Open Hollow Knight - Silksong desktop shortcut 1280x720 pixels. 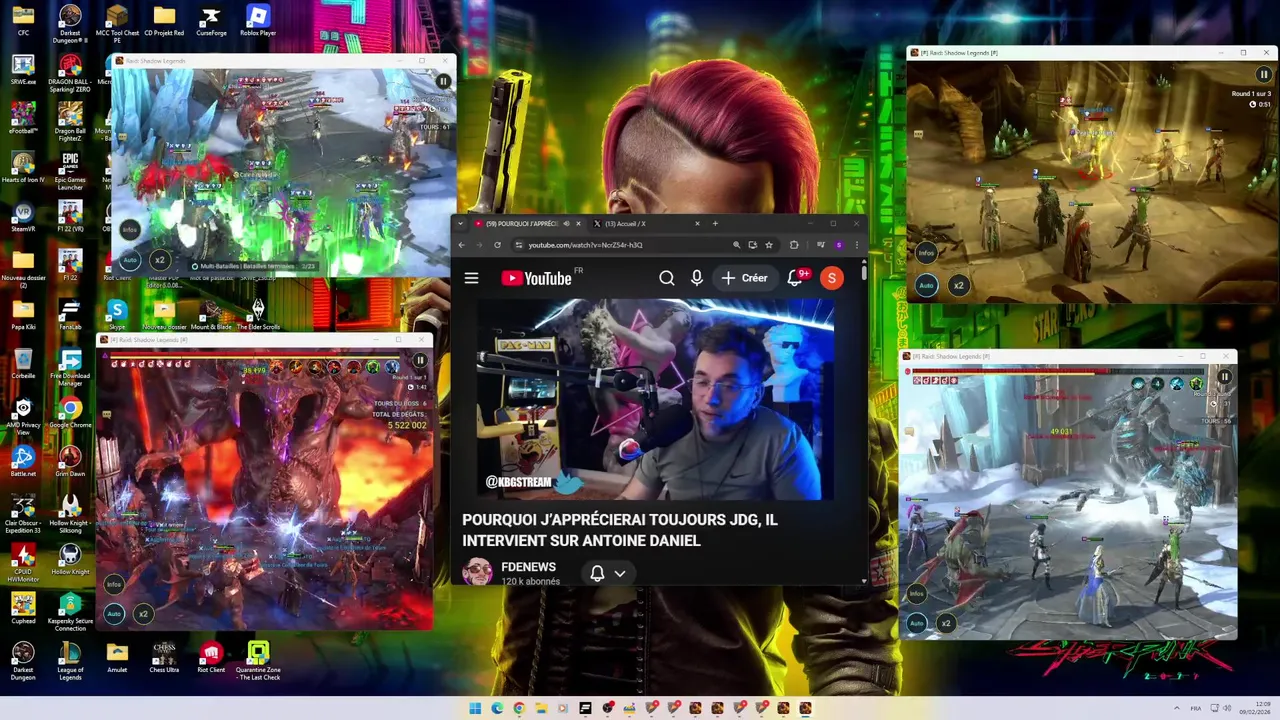click(x=70, y=515)
